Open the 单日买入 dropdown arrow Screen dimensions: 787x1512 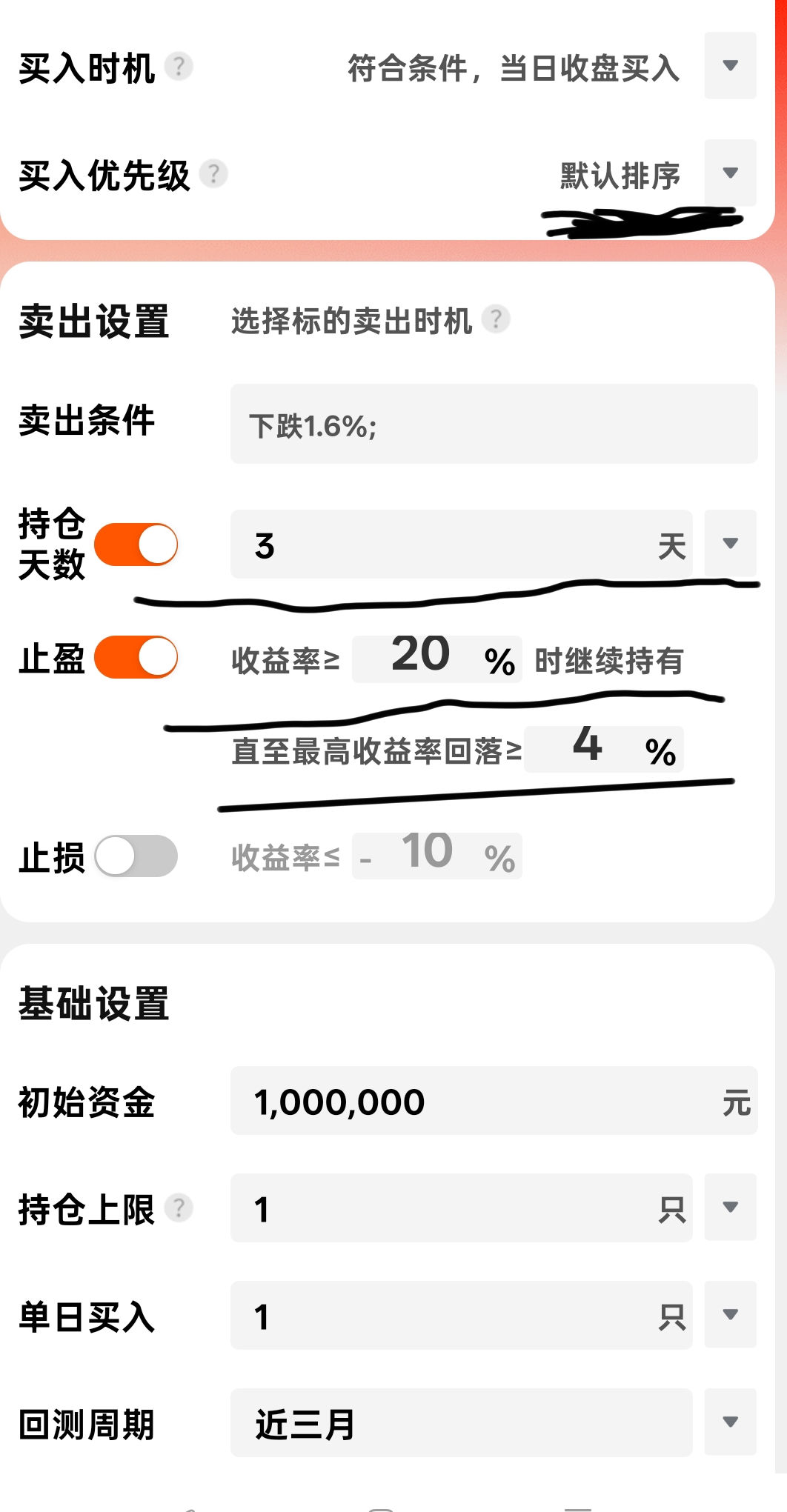[x=730, y=1315]
